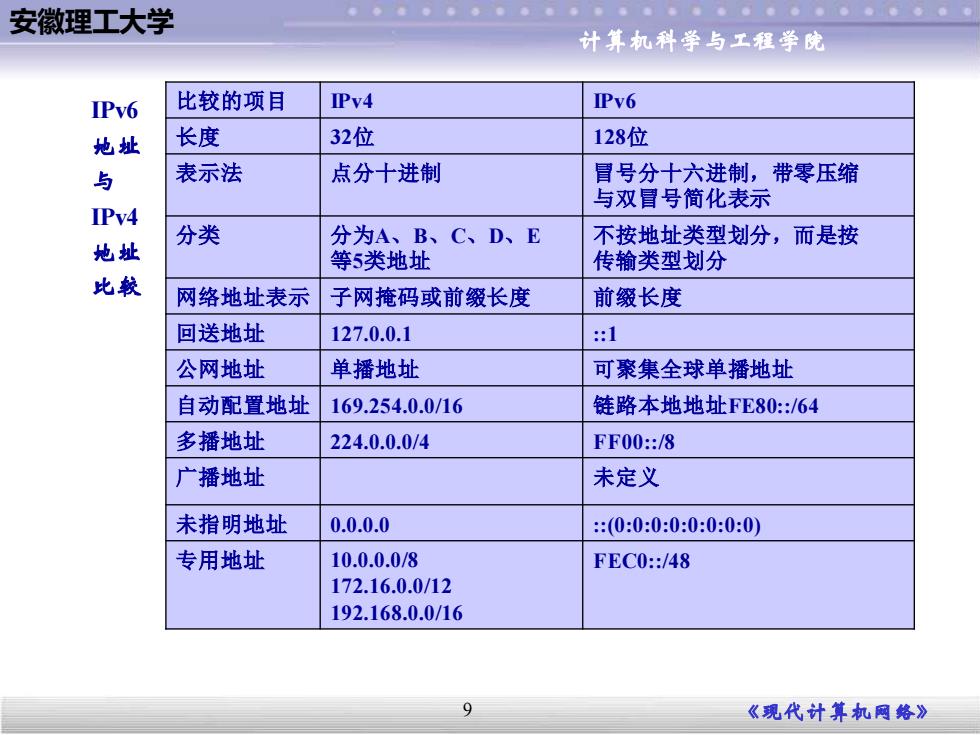Click the 192.168.0.0/16 address text
Image resolution: width=980 pixels, height=735 pixels.
tap(396, 612)
